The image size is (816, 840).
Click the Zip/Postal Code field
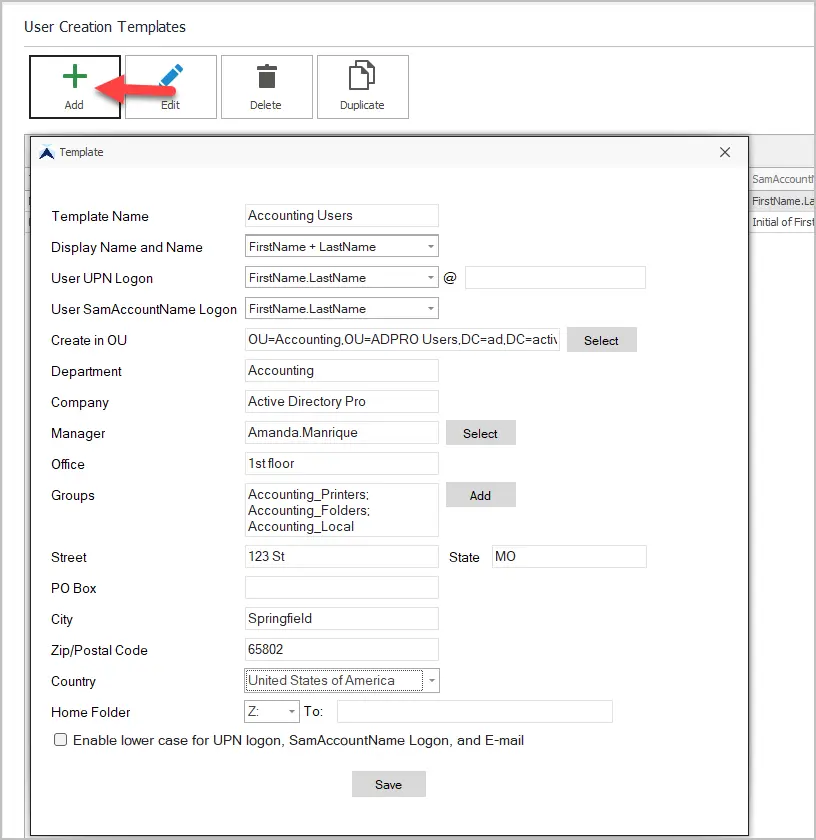tap(342, 649)
